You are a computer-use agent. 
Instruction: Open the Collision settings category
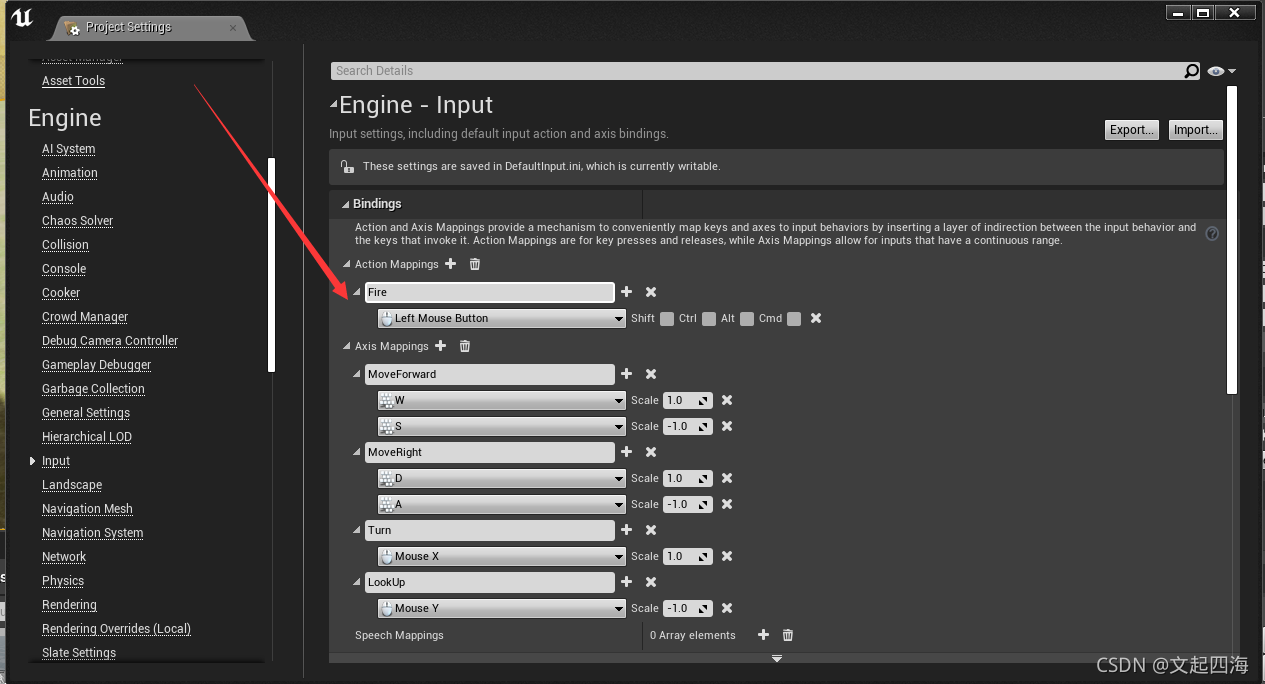(x=65, y=245)
